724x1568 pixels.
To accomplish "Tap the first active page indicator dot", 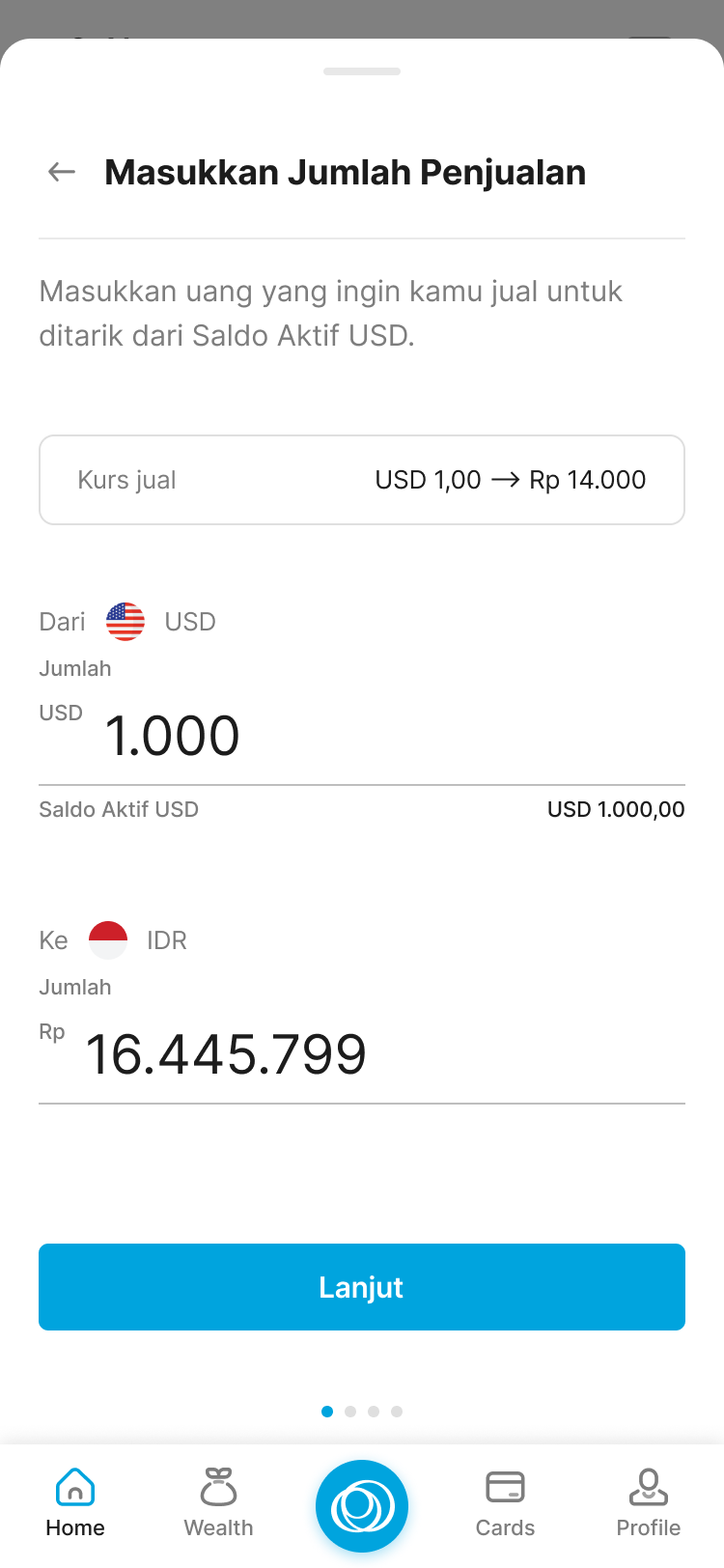I will click(327, 1412).
